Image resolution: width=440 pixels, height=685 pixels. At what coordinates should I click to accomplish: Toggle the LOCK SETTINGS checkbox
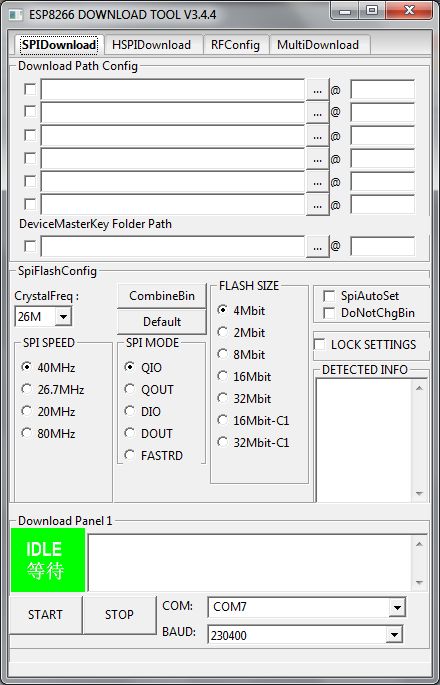pos(320,344)
